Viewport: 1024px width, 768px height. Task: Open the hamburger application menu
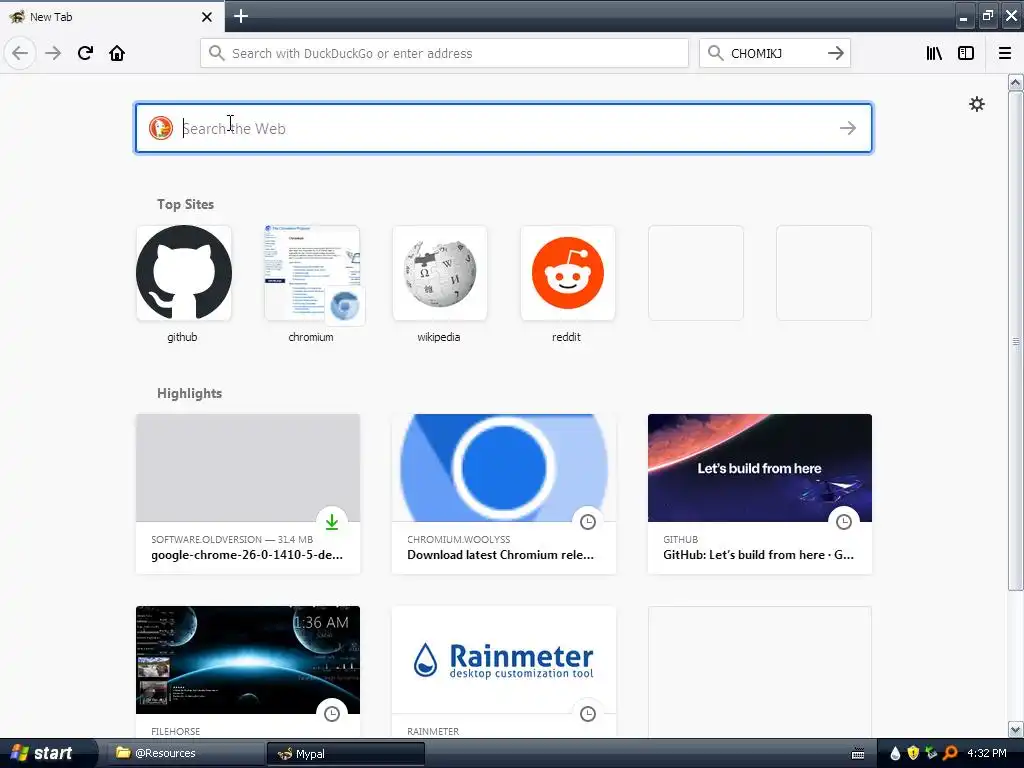(1005, 53)
